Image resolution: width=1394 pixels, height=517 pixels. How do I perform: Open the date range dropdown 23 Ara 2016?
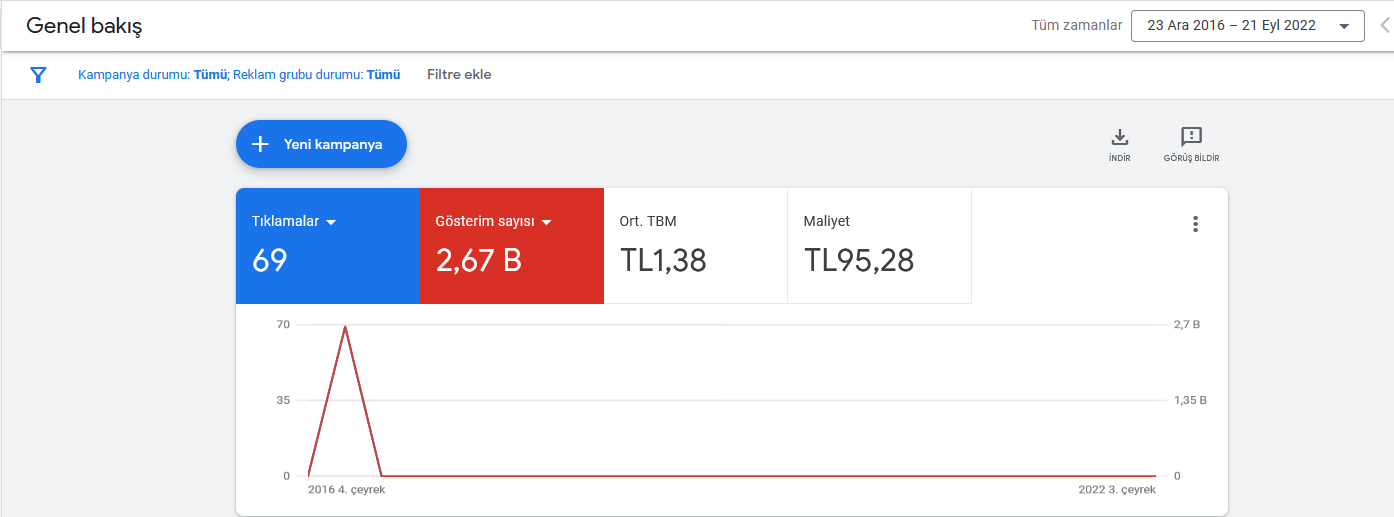point(1247,26)
